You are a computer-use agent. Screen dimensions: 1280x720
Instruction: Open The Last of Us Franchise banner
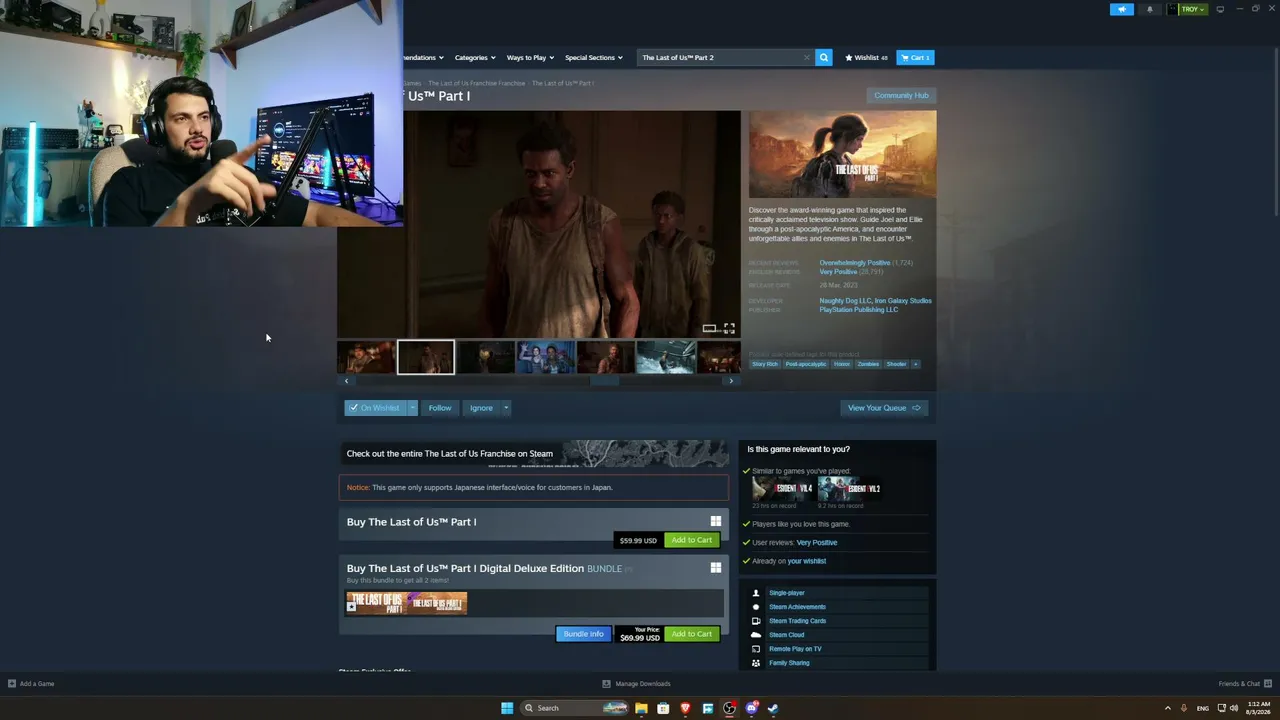pyautogui.click(x=534, y=454)
